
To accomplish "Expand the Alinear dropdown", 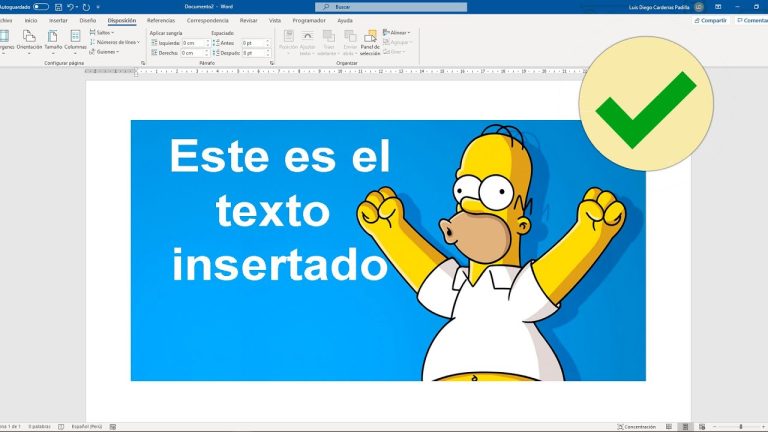I will click(x=397, y=33).
